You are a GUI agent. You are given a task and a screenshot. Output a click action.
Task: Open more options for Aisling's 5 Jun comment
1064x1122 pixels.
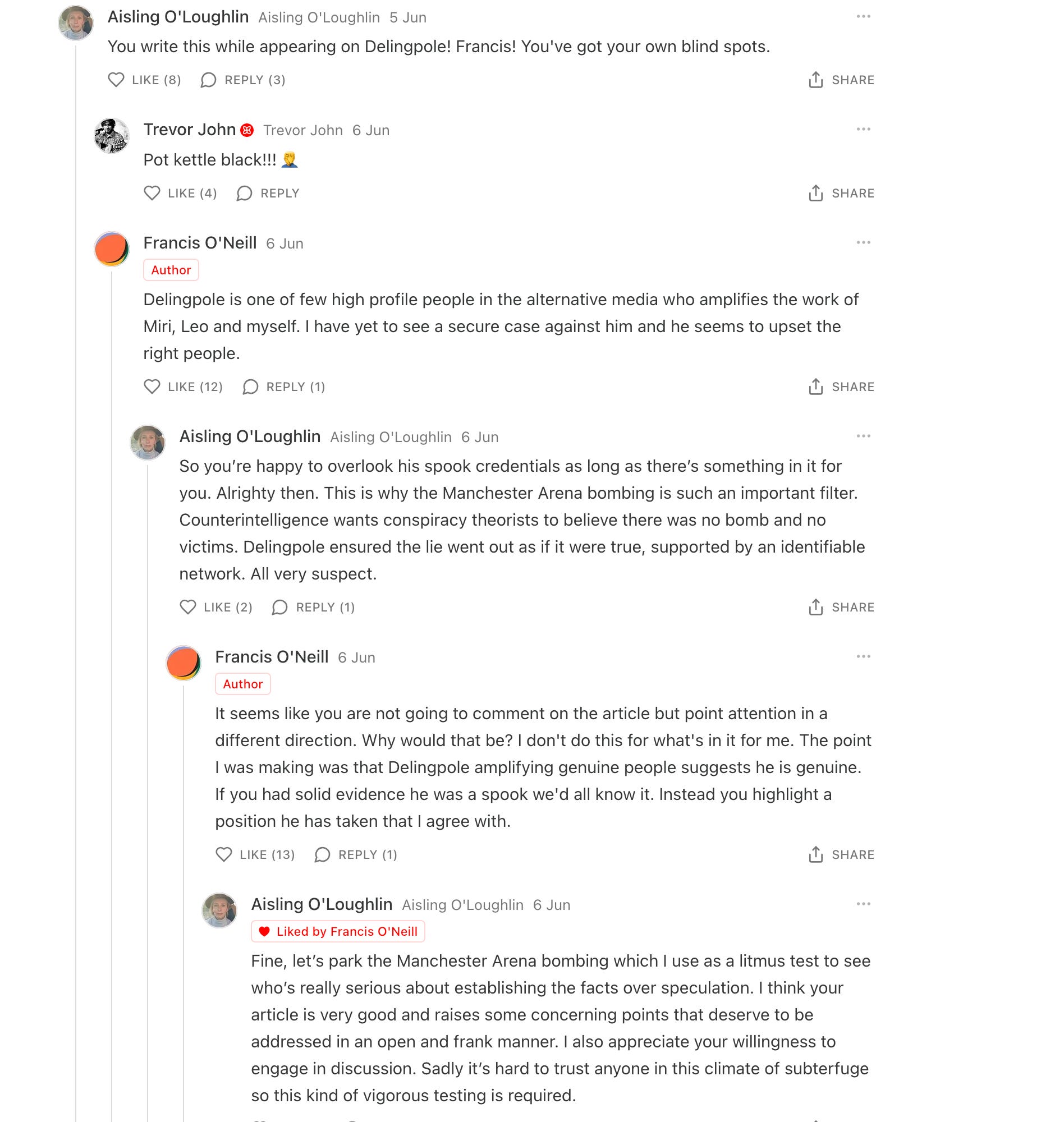pyautogui.click(x=863, y=16)
